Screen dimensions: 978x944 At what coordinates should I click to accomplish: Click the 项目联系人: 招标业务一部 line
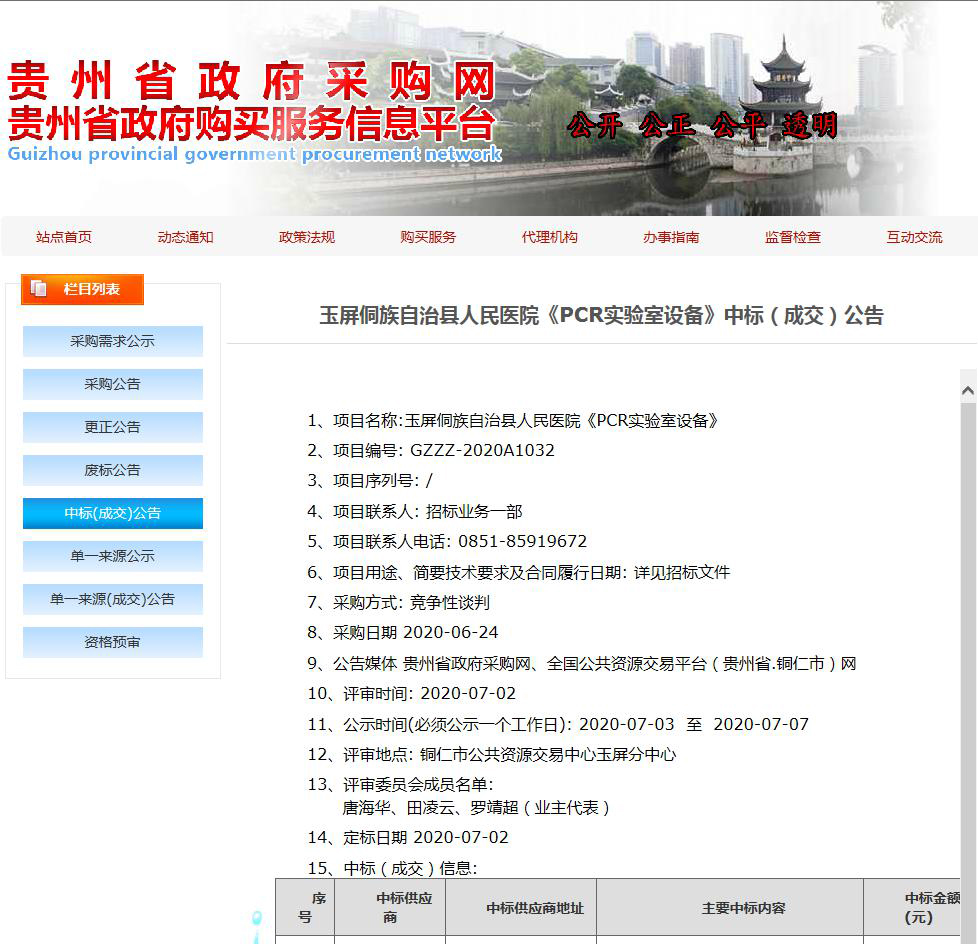pos(415,512)
